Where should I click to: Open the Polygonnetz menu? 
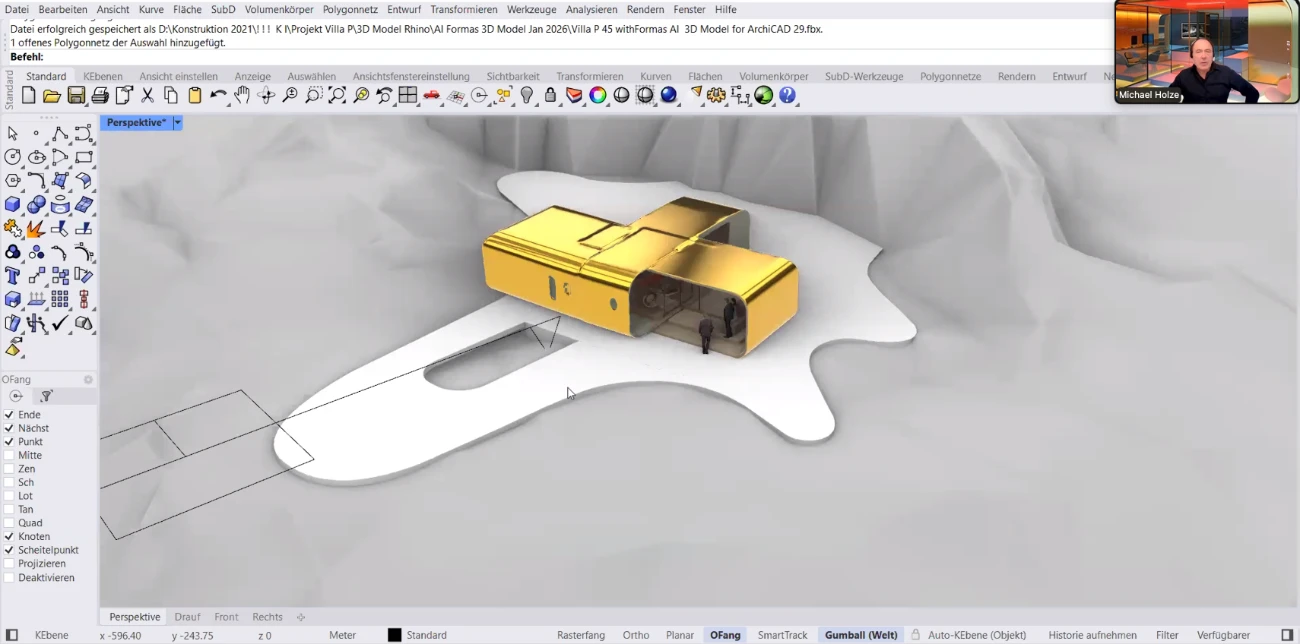coord(350,9)
